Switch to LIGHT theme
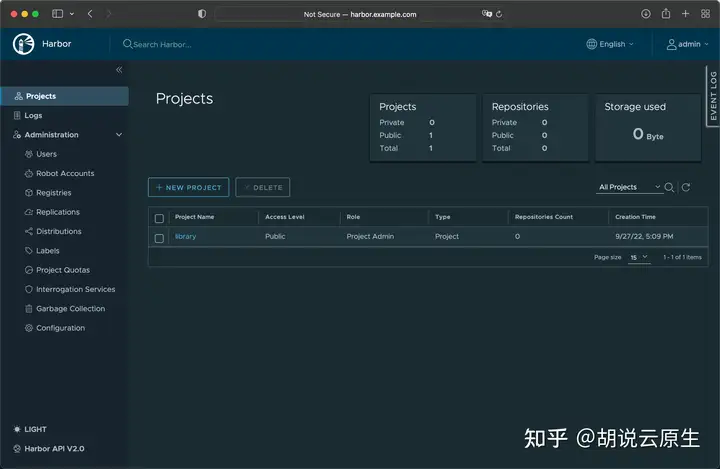This screenshot has height=469, width=720. pos(30,429)
